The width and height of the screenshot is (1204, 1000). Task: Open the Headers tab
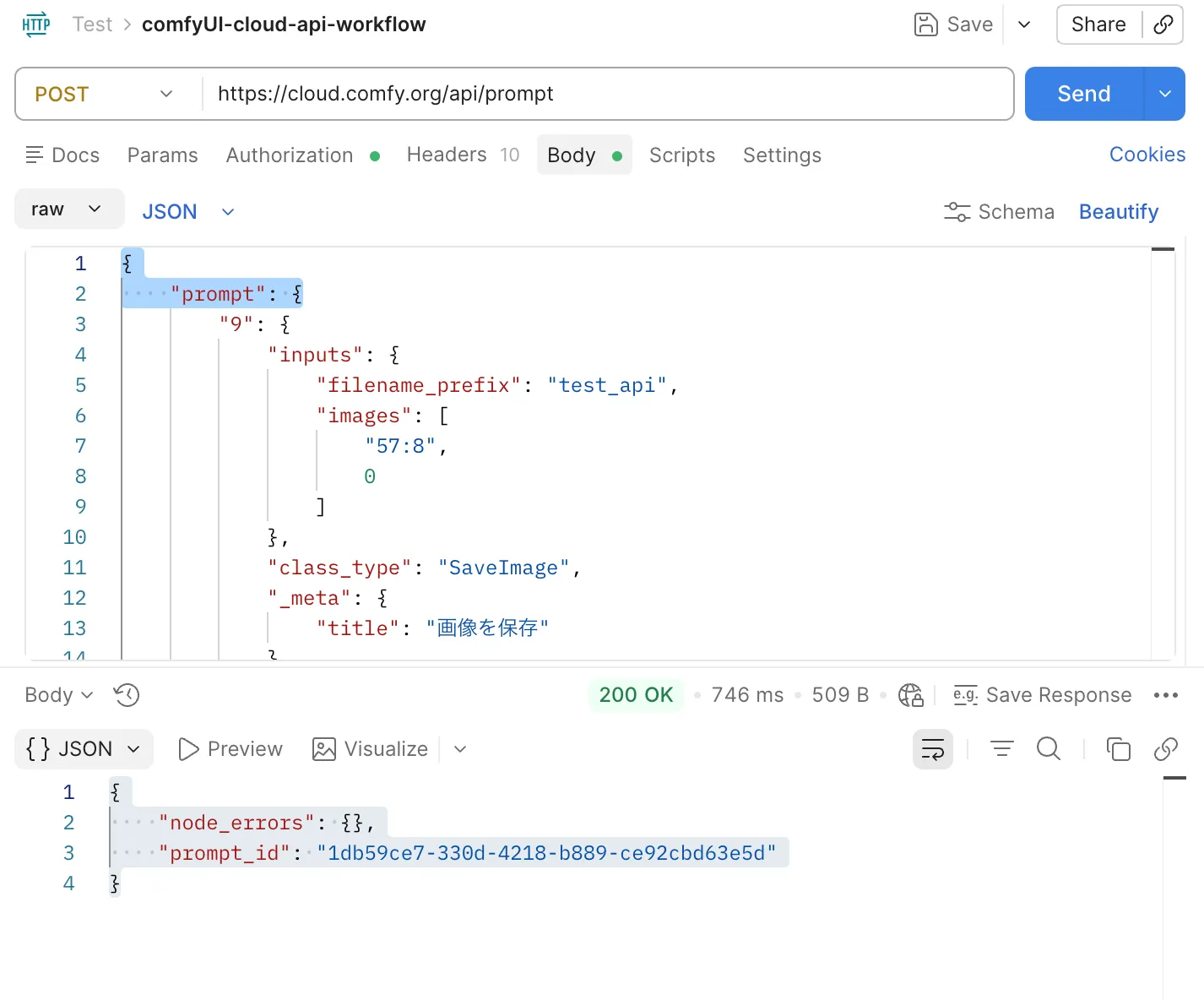(463, 155)
